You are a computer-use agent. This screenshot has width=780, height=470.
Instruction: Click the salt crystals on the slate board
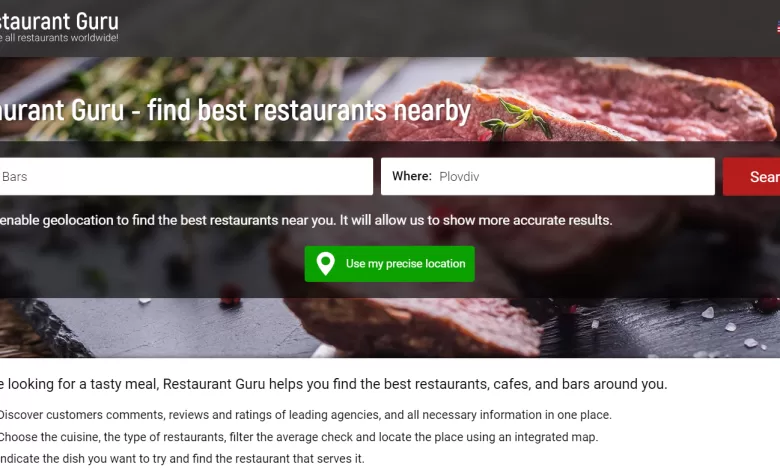(x=731, y=328)
